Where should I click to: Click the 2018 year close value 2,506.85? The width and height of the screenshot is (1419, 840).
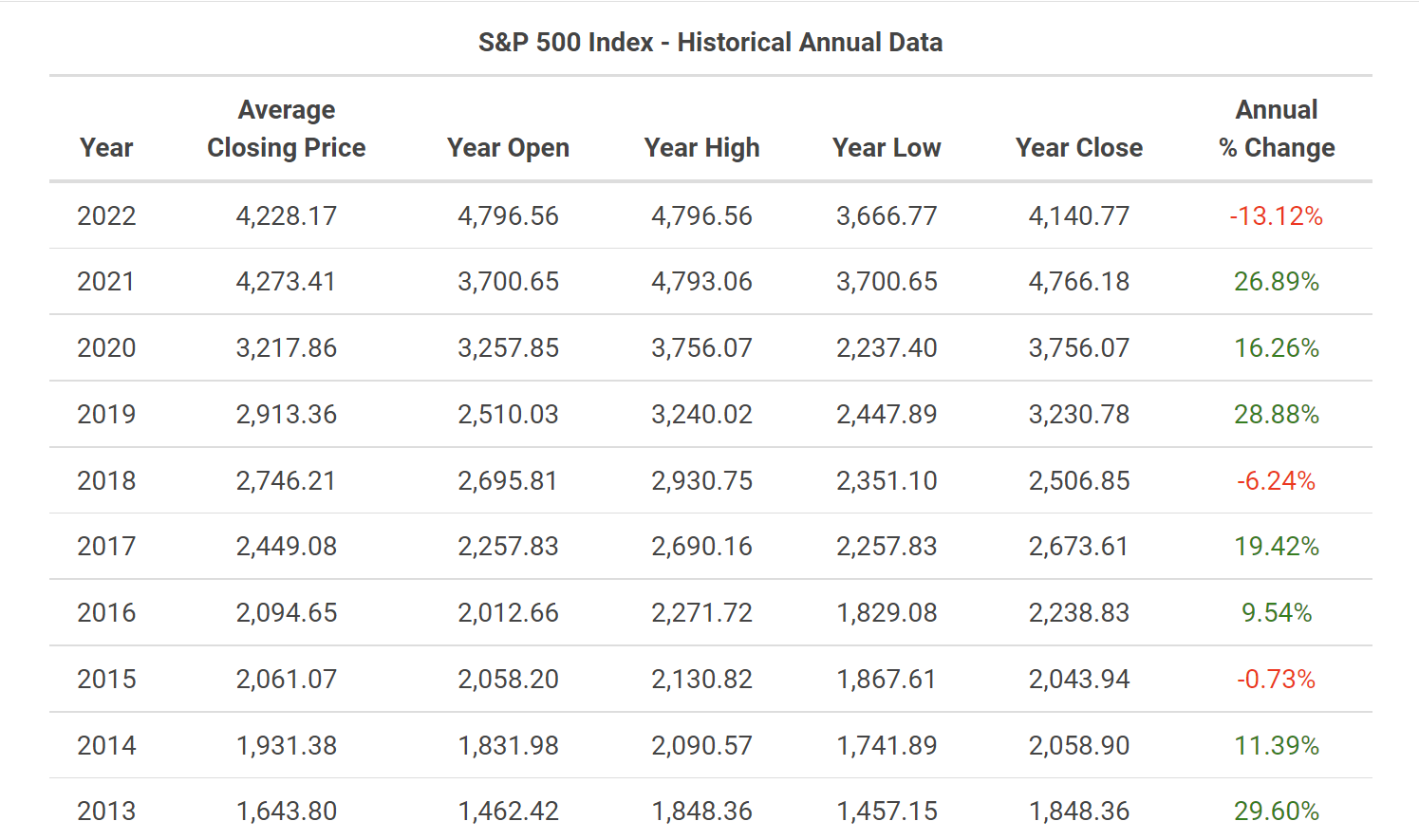[1079, 481]
